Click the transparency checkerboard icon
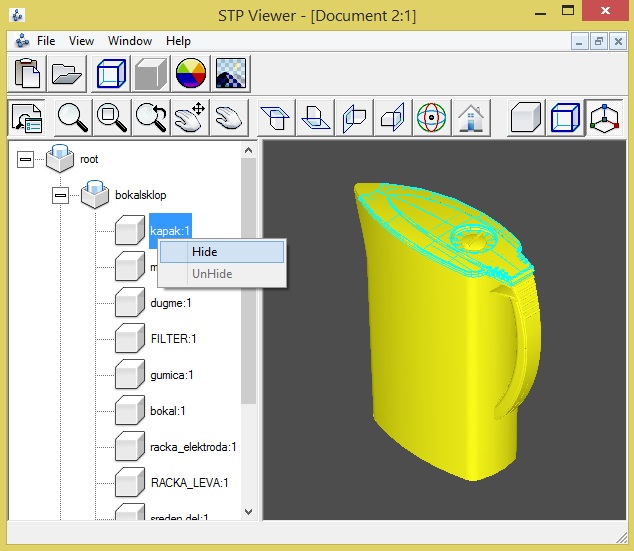The width and height of the screenshot is (634, 551). point(231,74)
